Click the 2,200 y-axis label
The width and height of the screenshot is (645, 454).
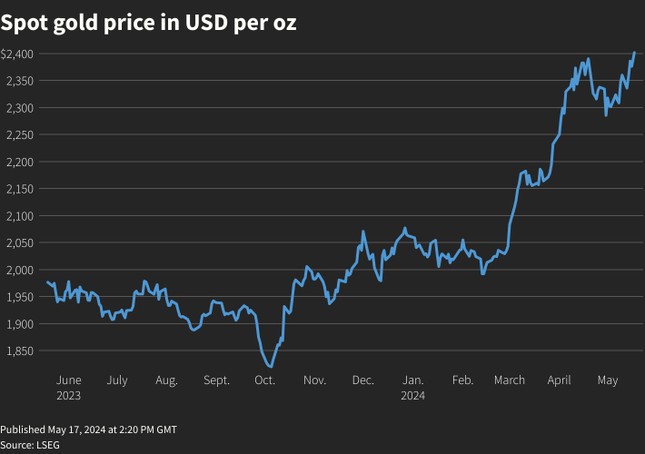pyautogui.click(x=20, y=162)
